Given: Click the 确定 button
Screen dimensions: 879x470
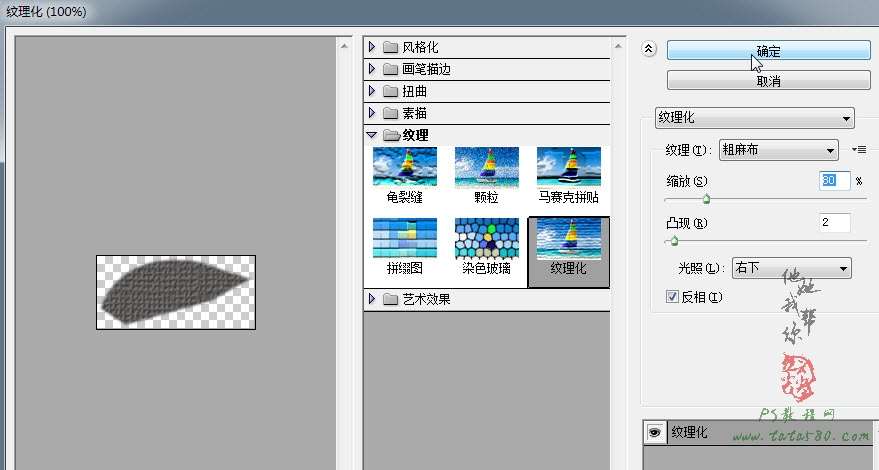Looking at the screenshot, I should (768, 51).
